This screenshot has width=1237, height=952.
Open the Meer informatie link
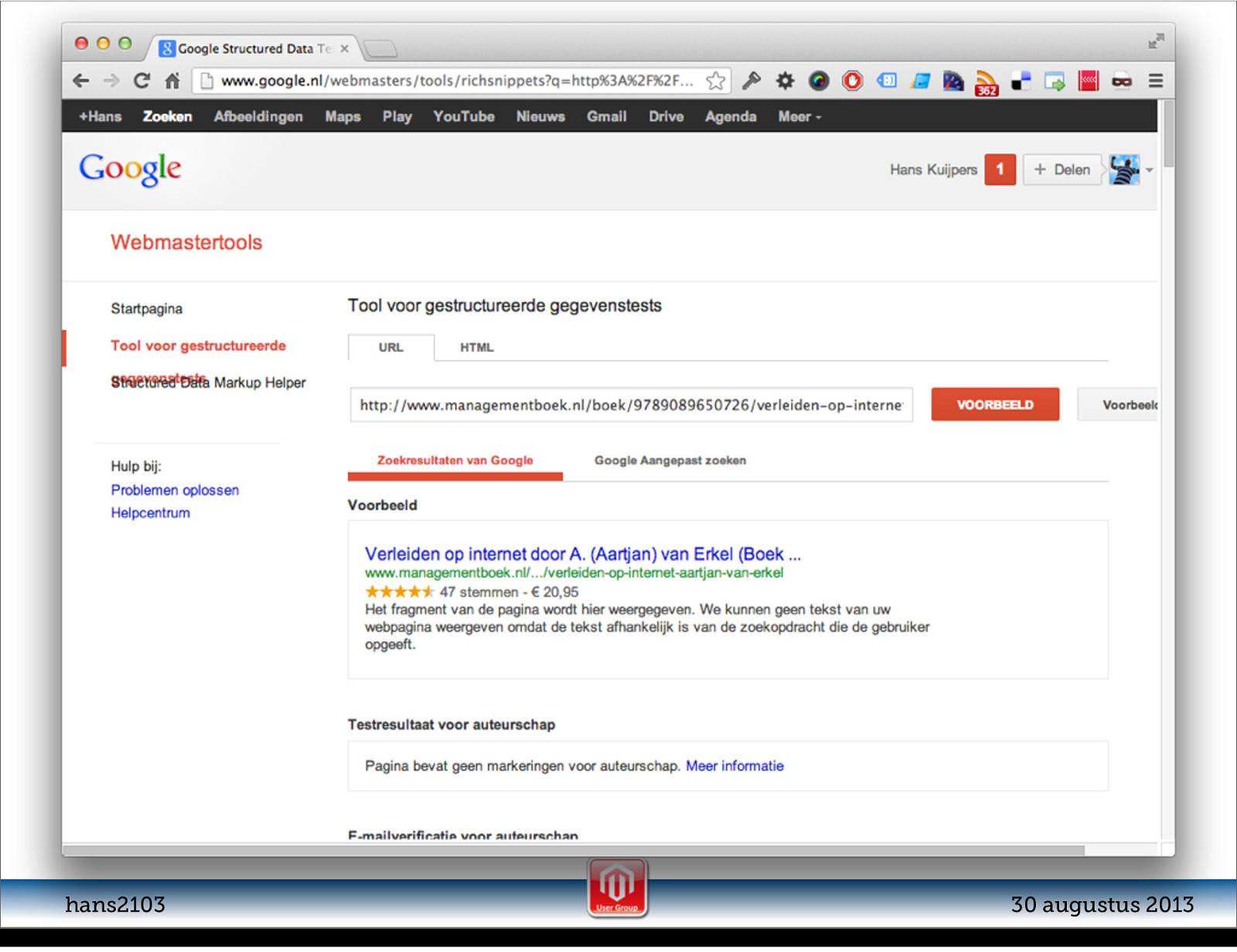point(734,766)
